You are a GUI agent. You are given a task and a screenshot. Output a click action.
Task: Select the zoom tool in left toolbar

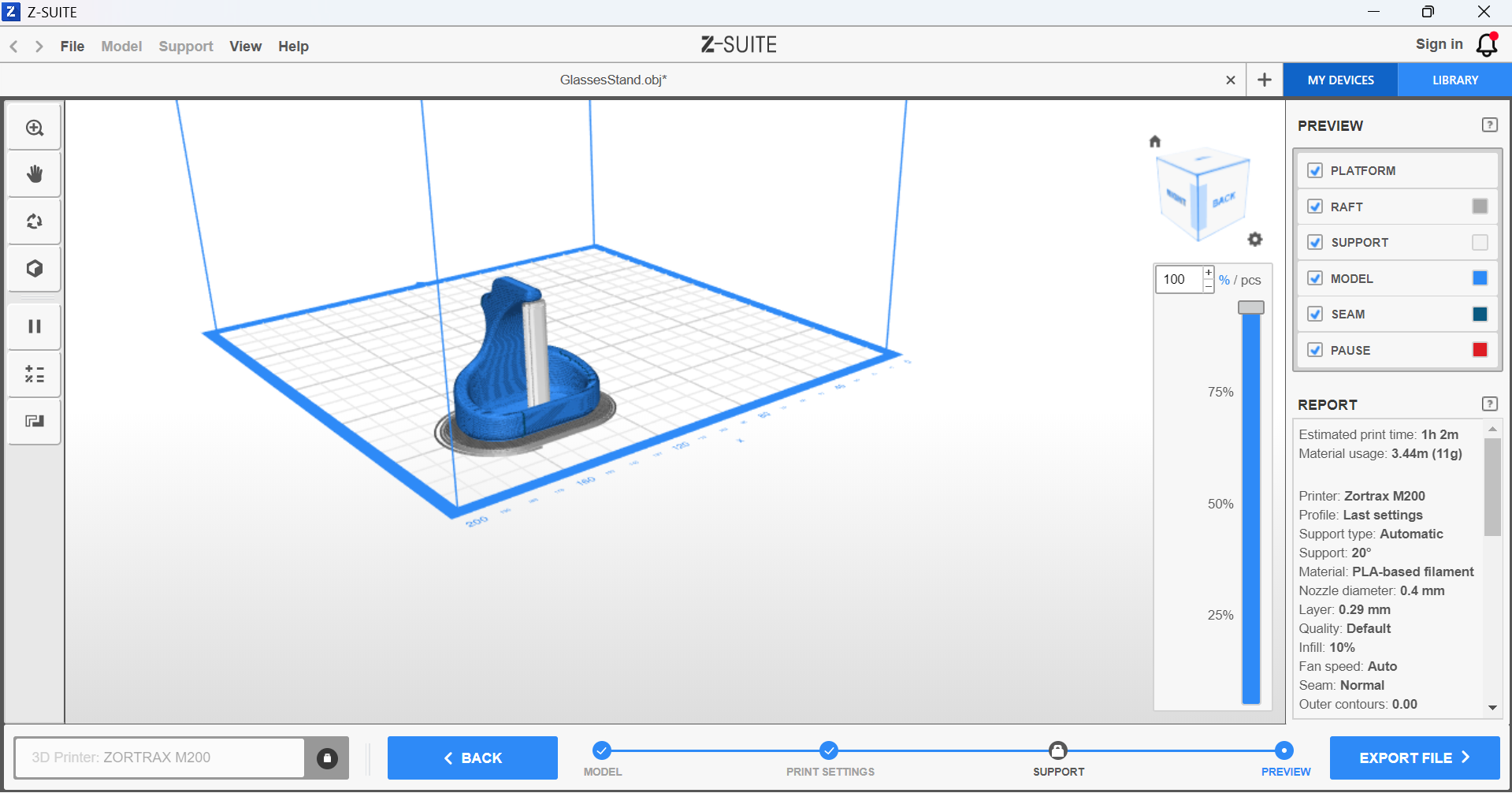tap(35, 128)
